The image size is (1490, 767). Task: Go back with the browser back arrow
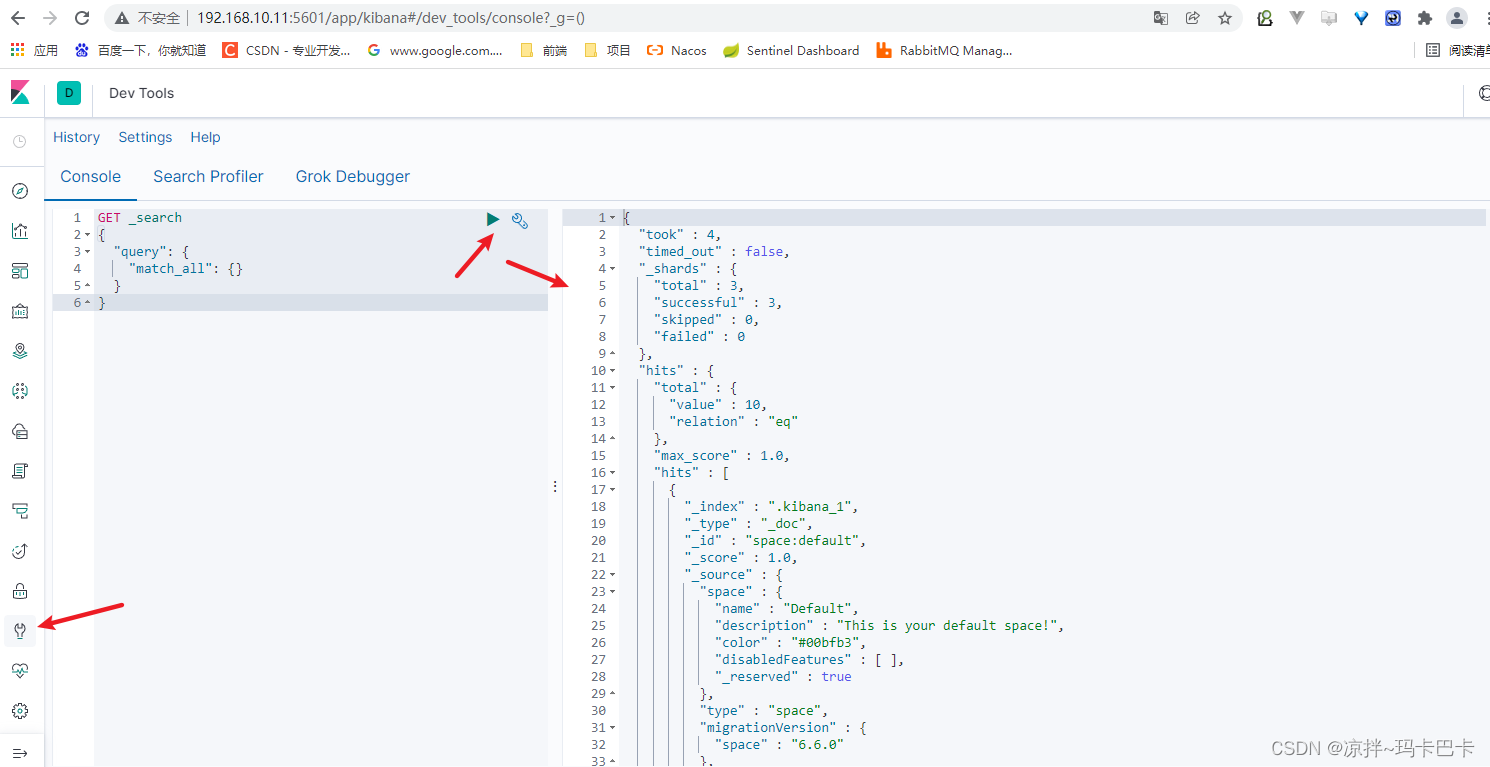point(18,18)
